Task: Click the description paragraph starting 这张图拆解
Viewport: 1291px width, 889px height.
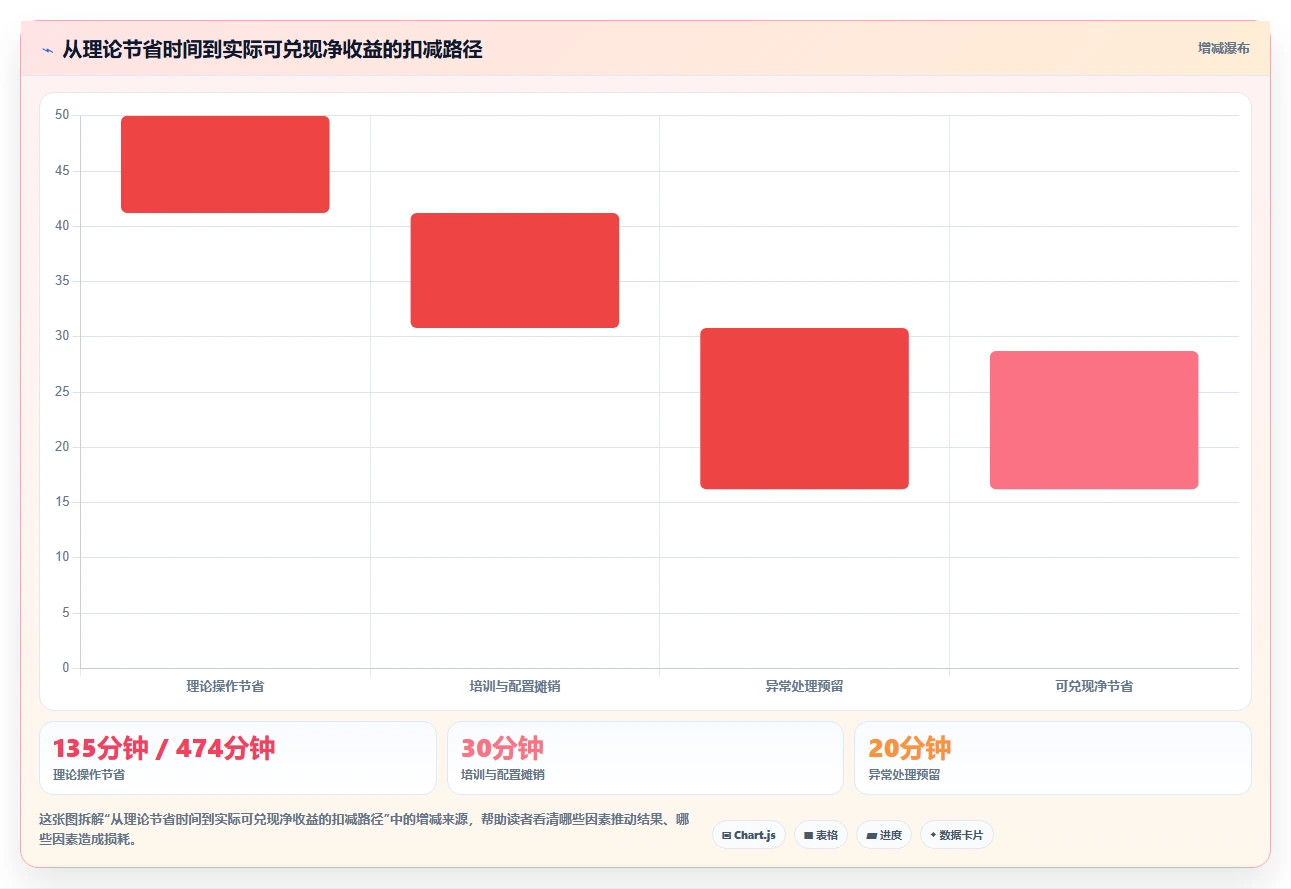Action: (x=364, y=829)
